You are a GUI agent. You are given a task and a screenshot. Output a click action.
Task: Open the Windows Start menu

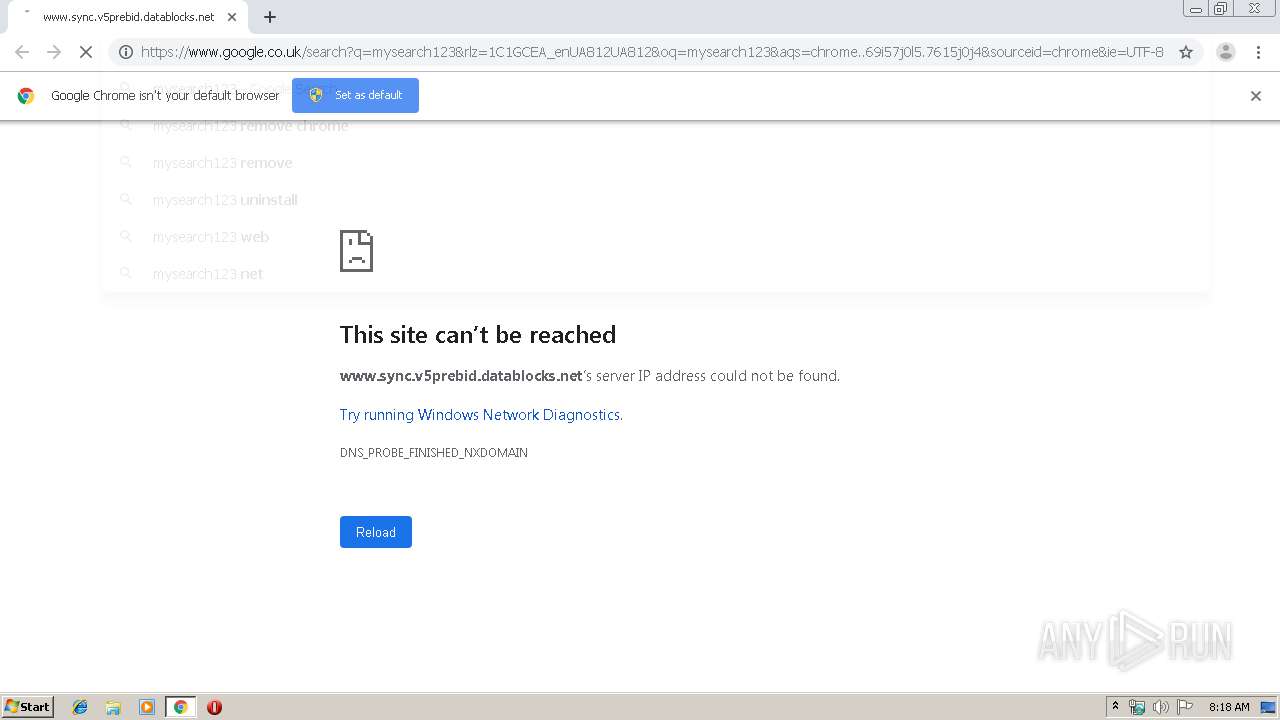pos(28,707)
